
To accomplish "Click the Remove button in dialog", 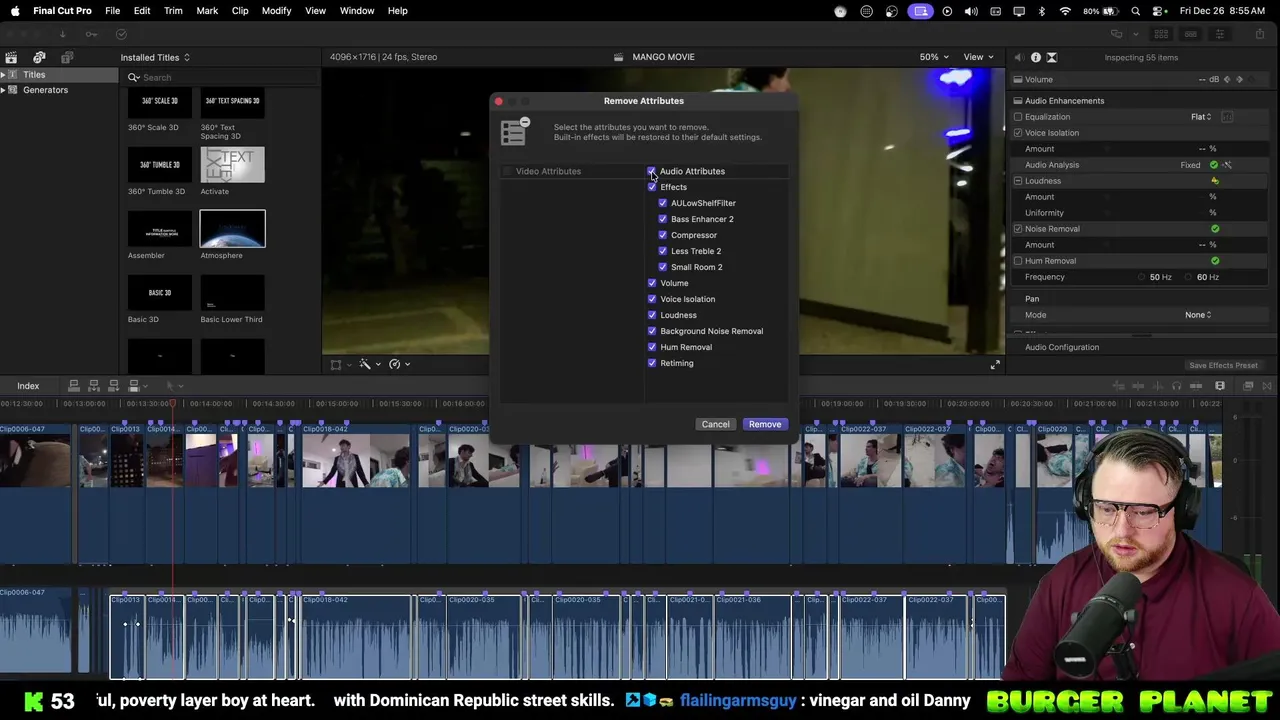I will (765, 424).
